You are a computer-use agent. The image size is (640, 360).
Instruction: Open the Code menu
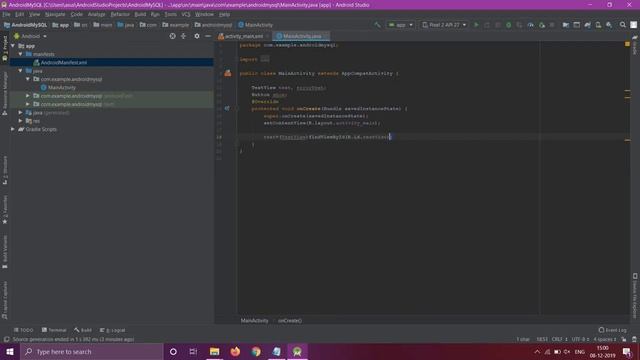pyautogui.click(x=76, y=14)
